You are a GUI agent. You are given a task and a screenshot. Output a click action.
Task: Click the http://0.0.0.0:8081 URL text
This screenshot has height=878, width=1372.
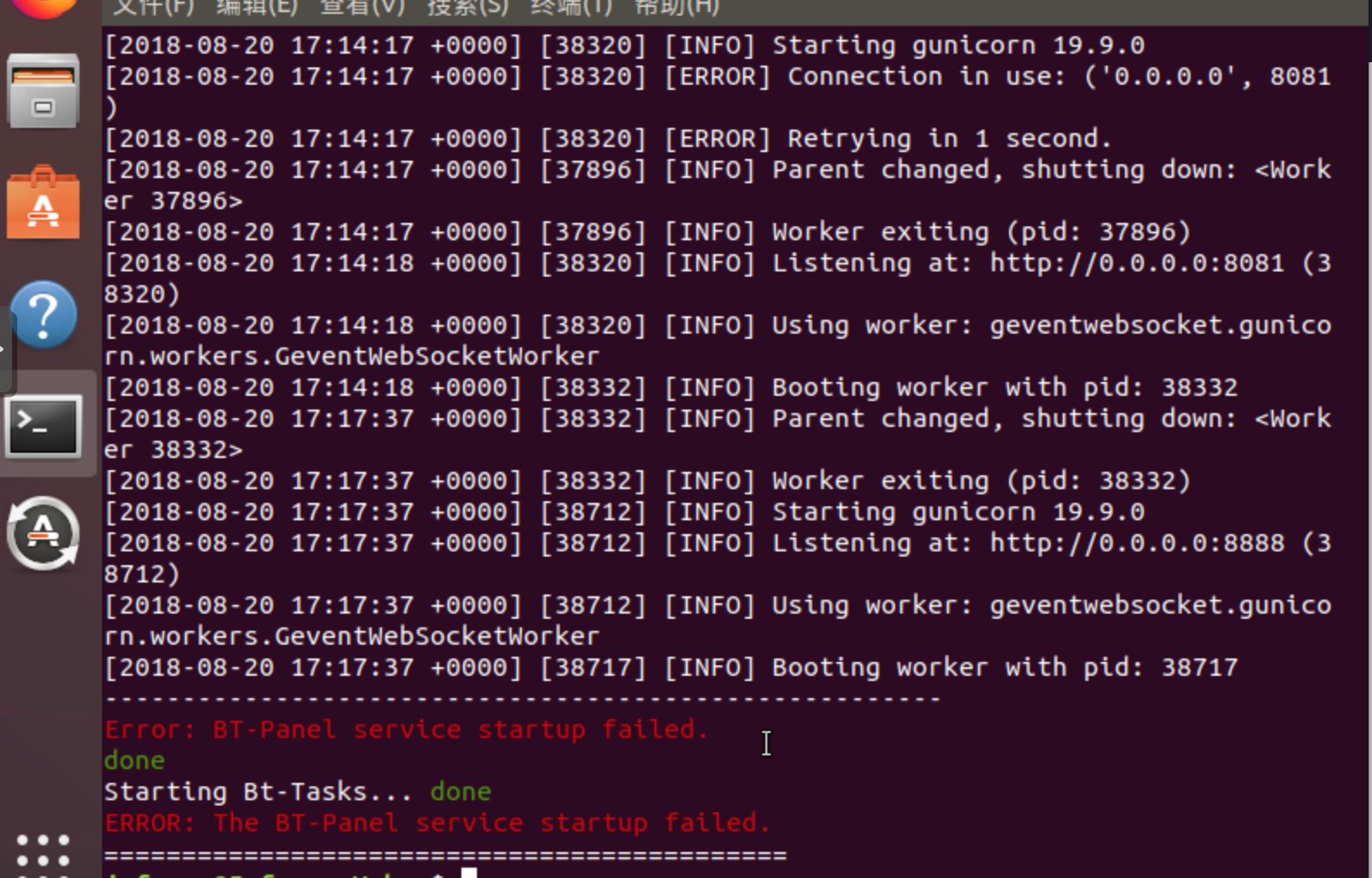[x=1137, y=263]
